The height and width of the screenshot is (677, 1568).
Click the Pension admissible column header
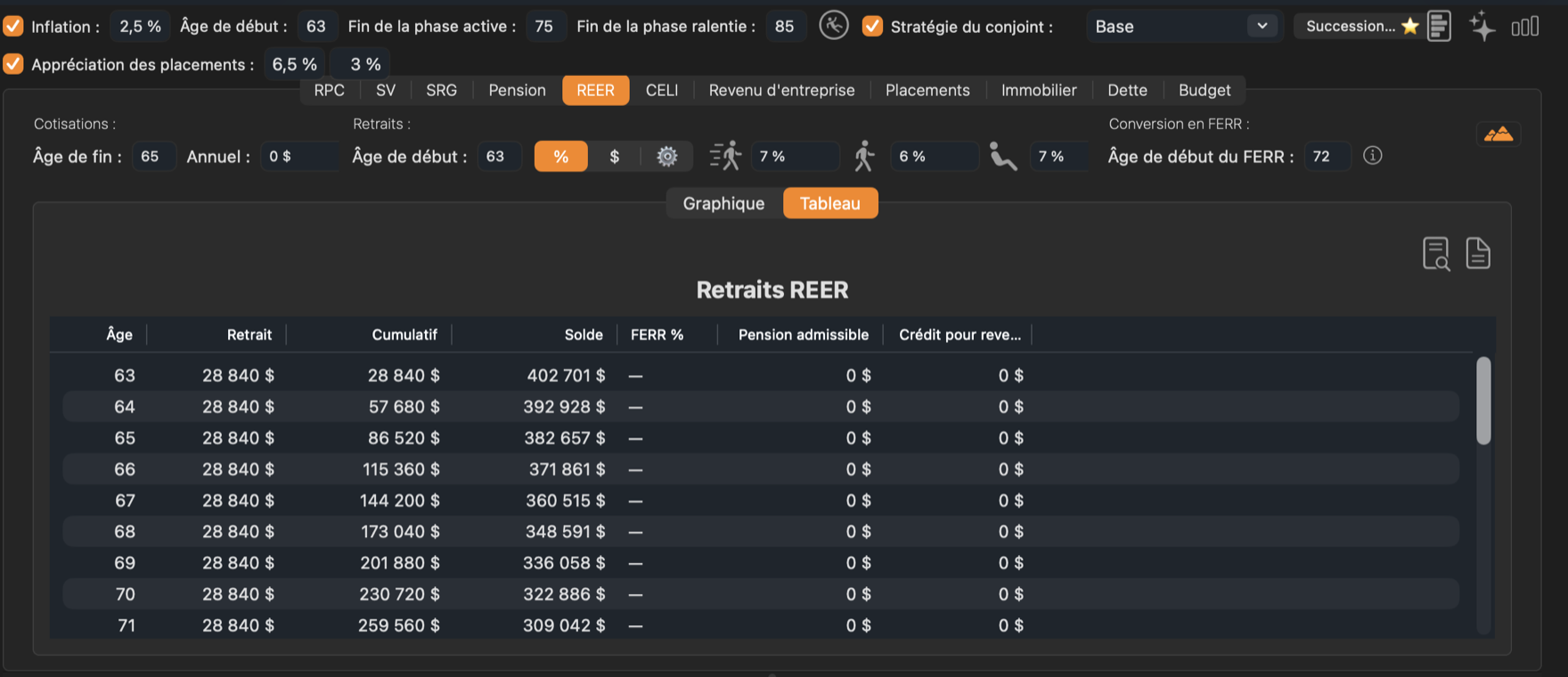pos(803,335)
